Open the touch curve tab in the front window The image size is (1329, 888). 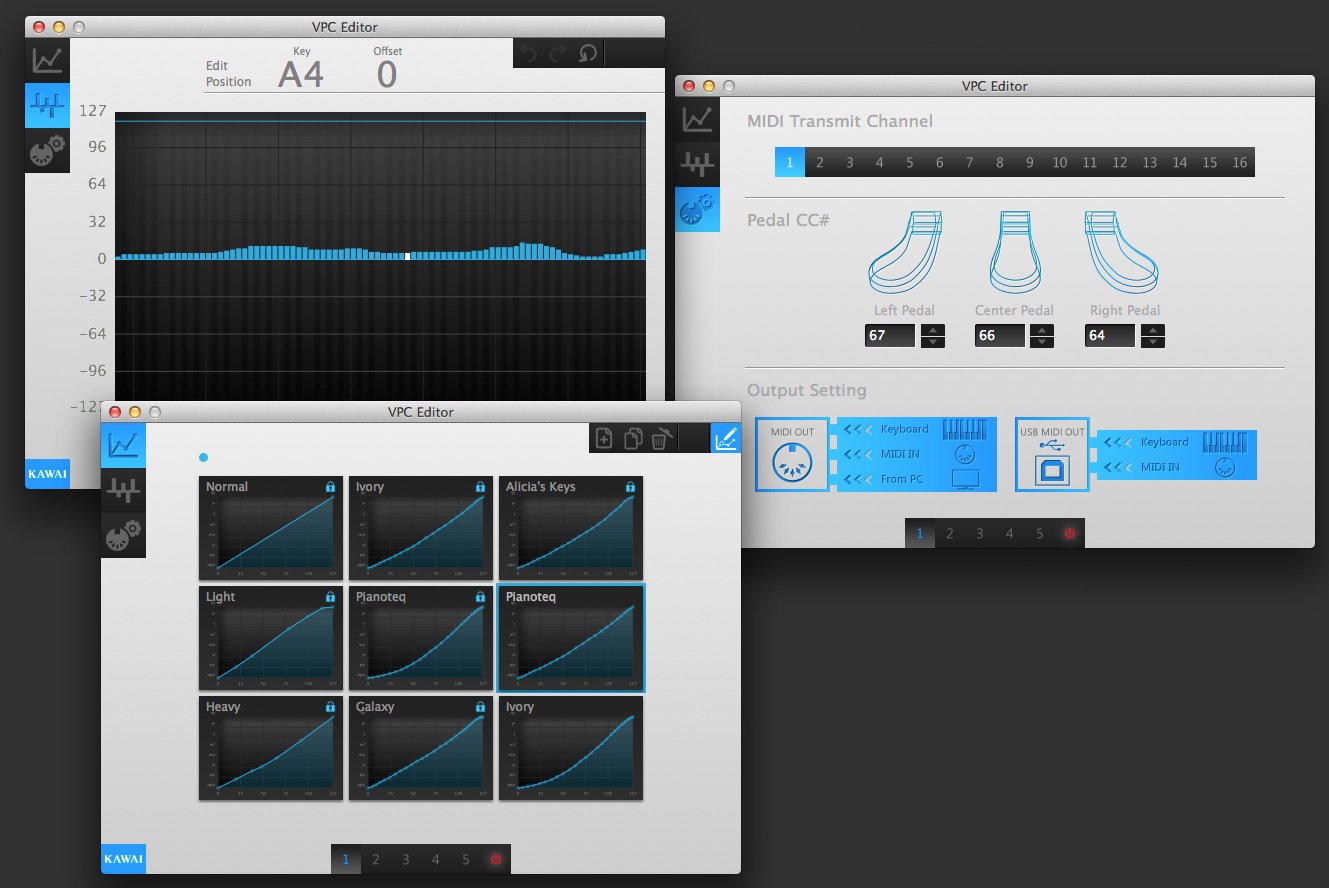(124, 446)
